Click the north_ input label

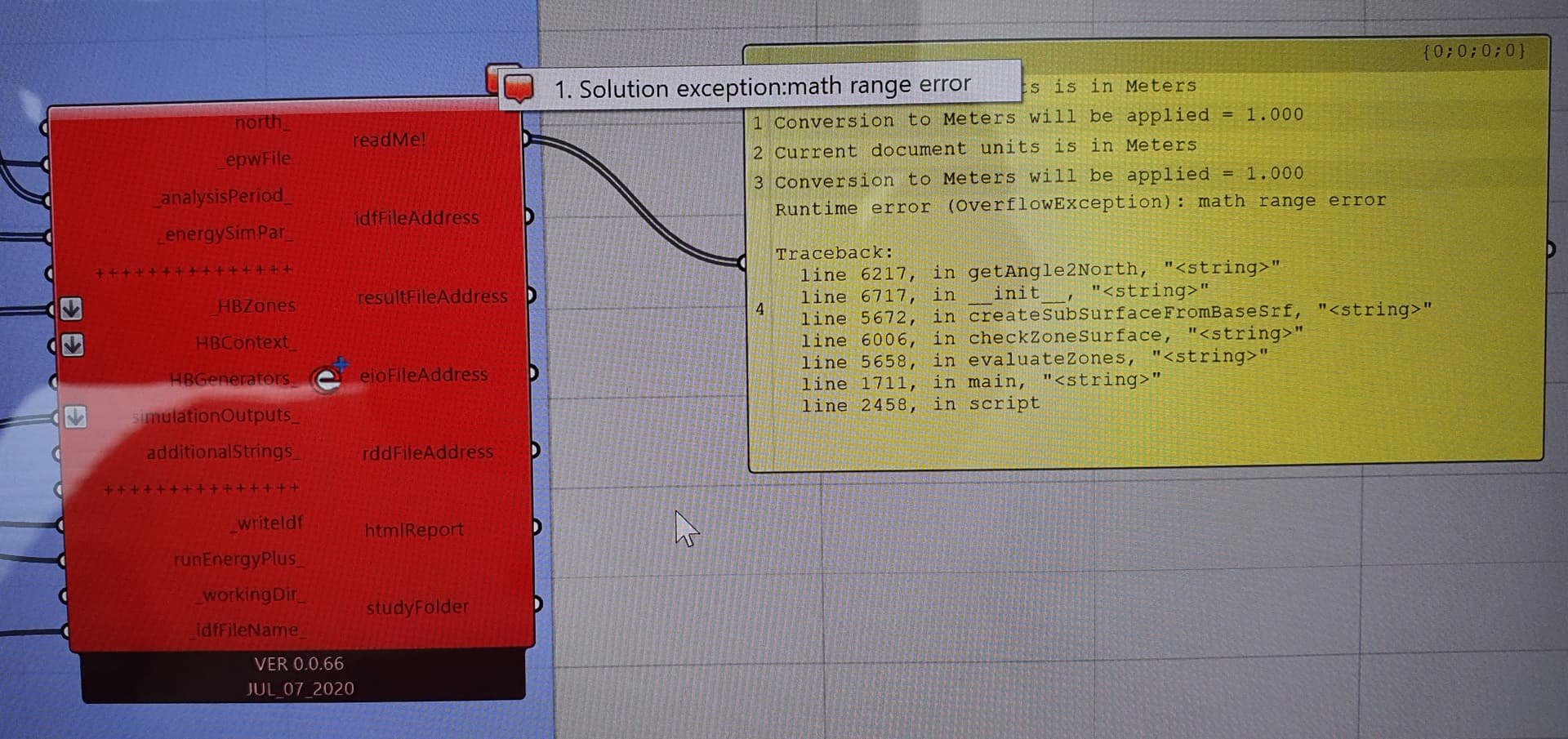(260, 122)
